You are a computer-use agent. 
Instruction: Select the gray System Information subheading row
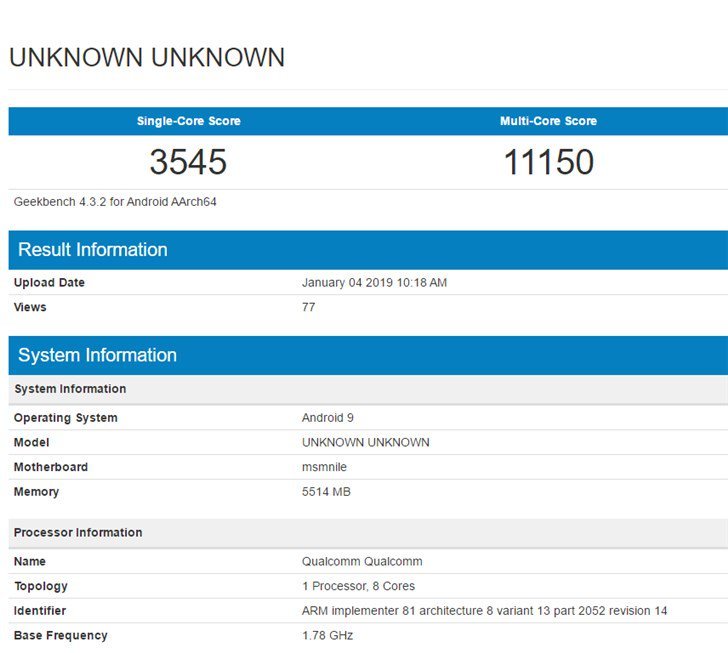tap(368, 389)
